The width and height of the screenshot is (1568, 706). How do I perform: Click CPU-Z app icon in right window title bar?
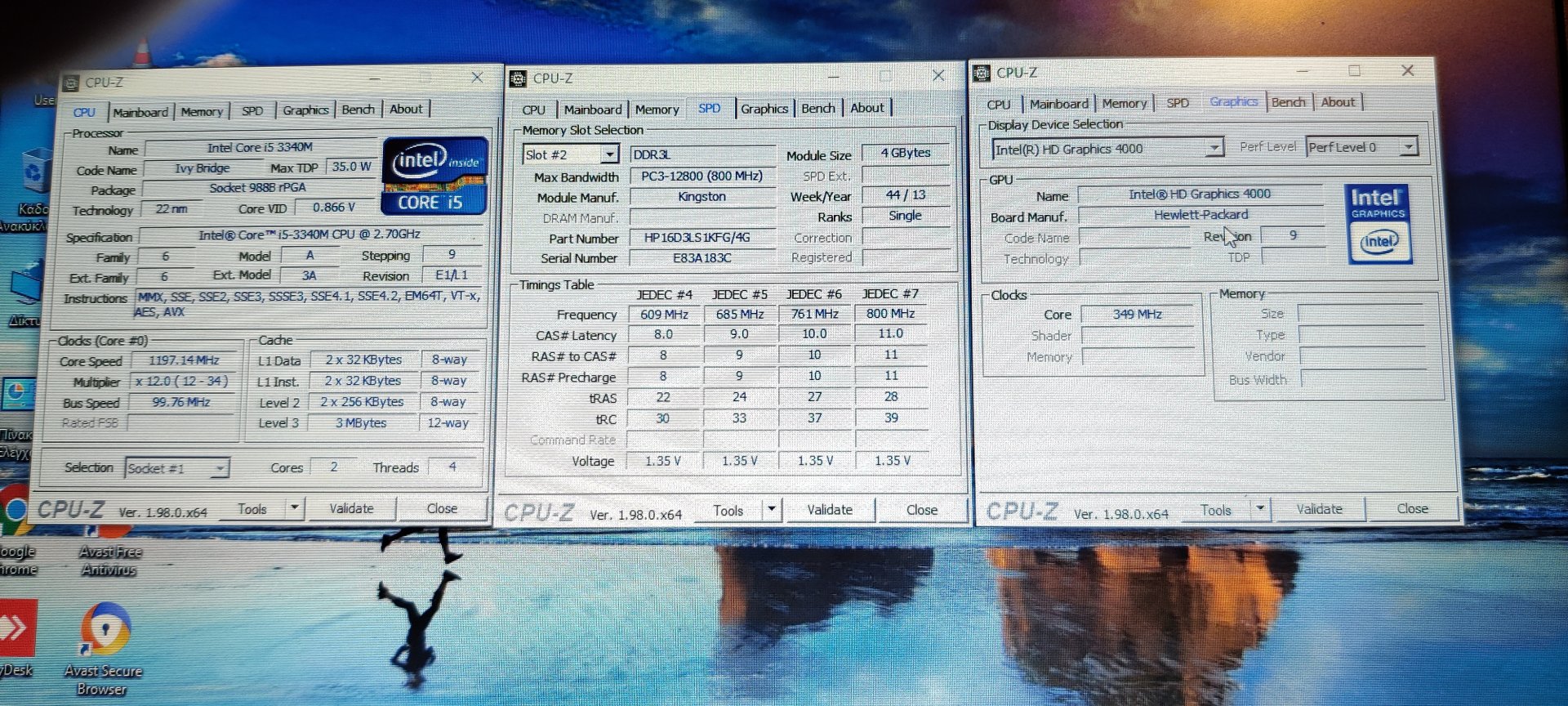(982, 73)
